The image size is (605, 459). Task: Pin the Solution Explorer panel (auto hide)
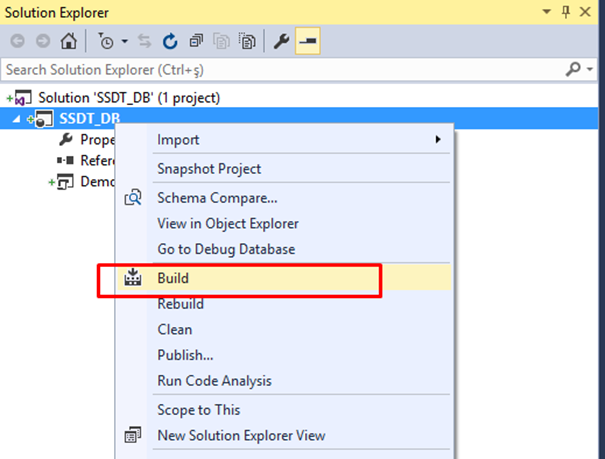click(x=566, y=12)
